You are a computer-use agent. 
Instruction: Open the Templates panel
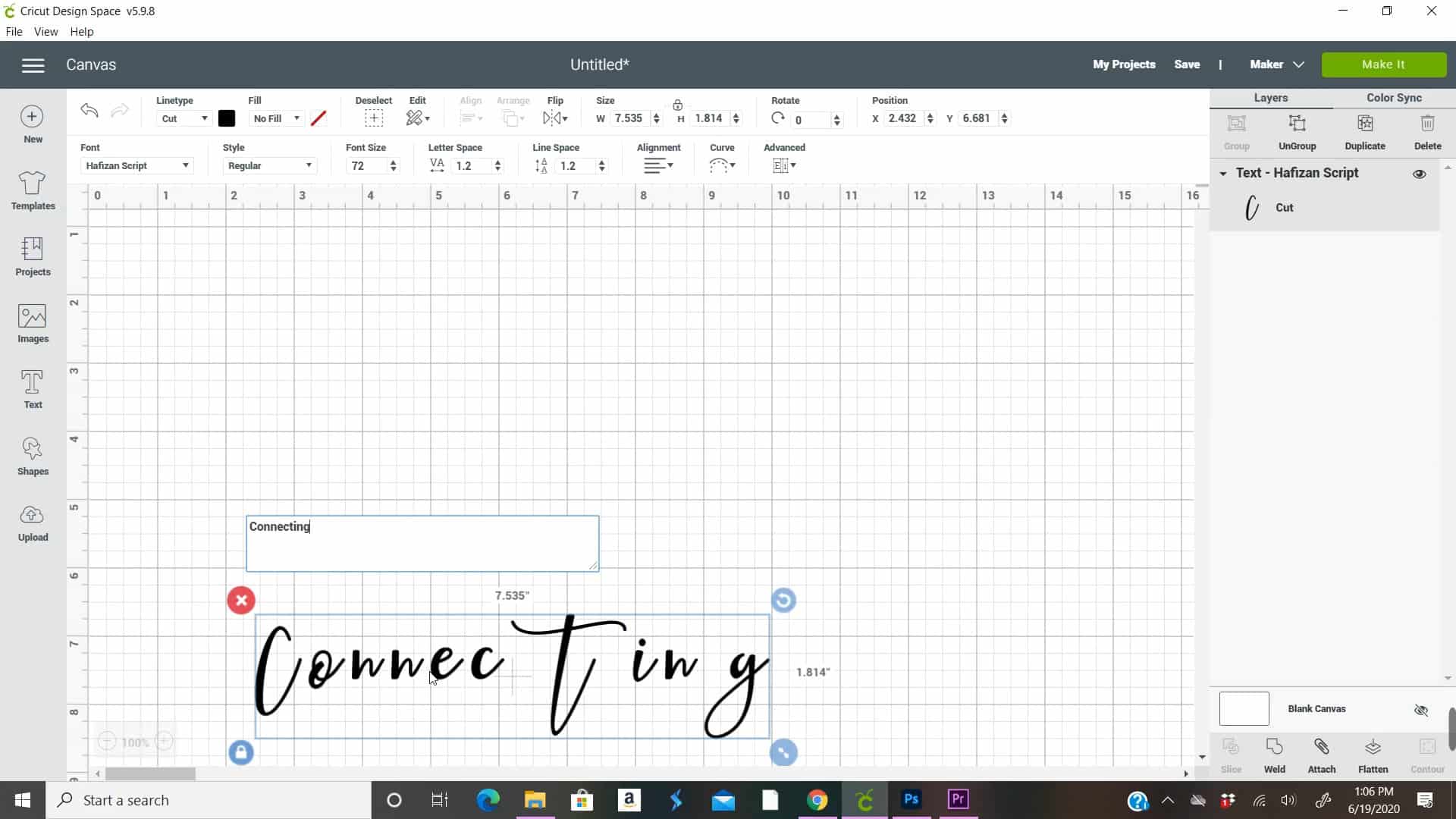(33, 190)
